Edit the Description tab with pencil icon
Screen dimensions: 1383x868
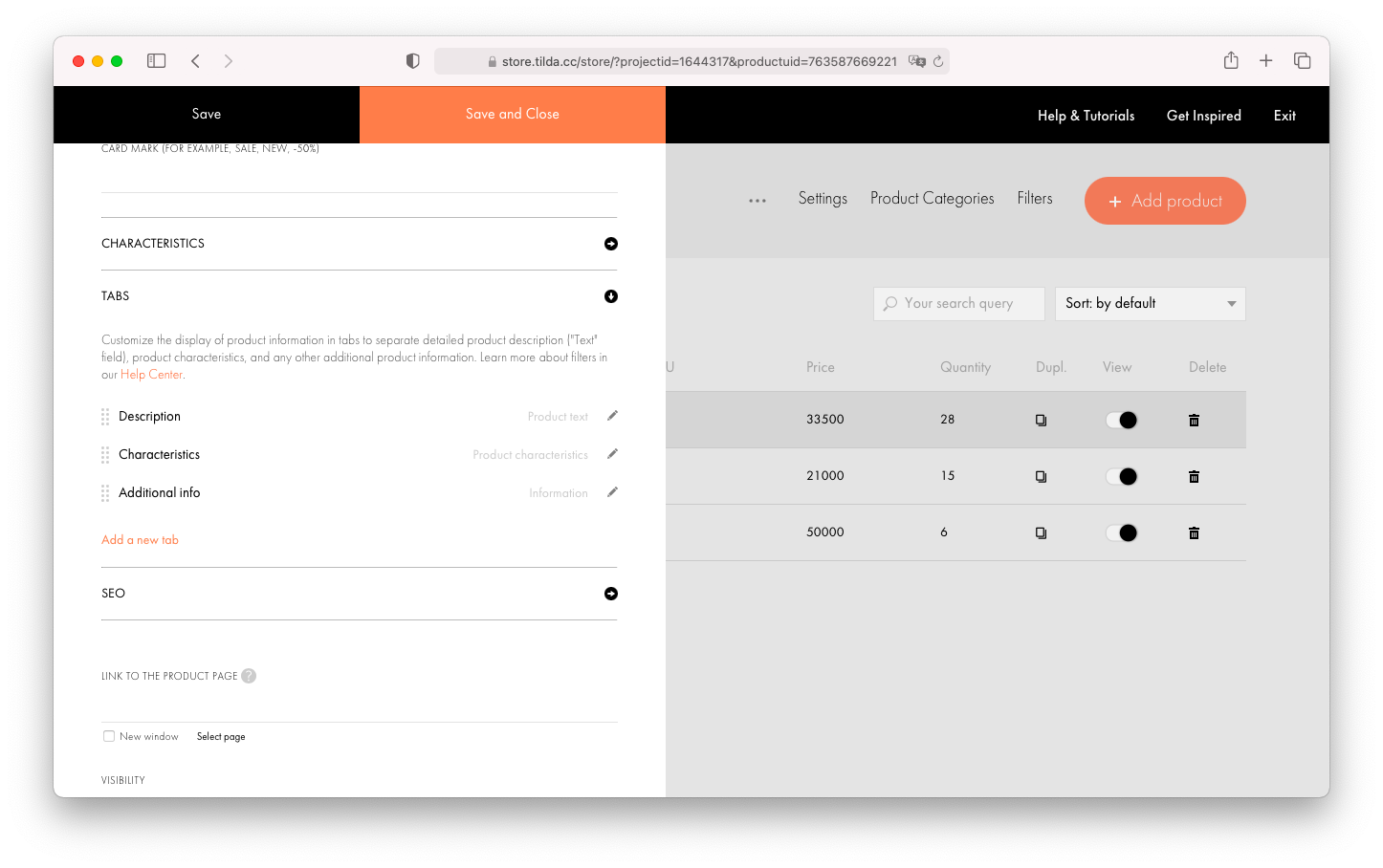[611, 416]
